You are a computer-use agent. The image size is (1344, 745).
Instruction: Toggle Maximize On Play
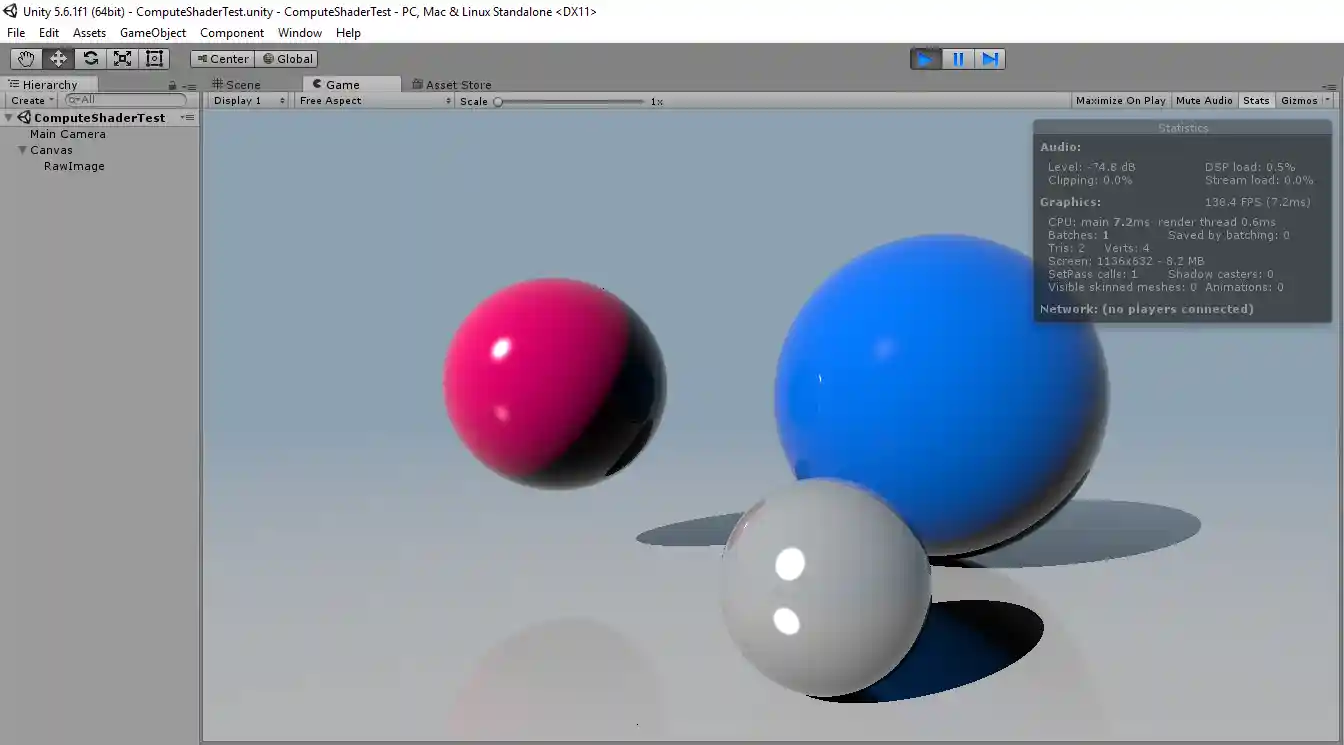[1120, 100]
